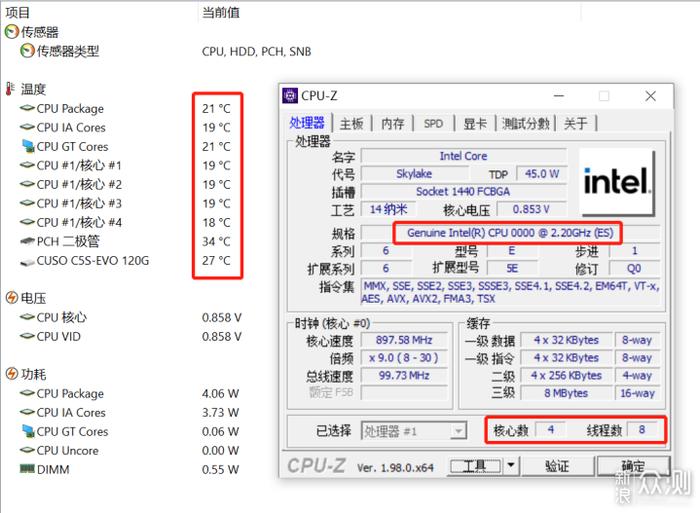Click the power CPU GT Cores monitor icon
This screenshot has width=700, height=513.
[28, 431]
